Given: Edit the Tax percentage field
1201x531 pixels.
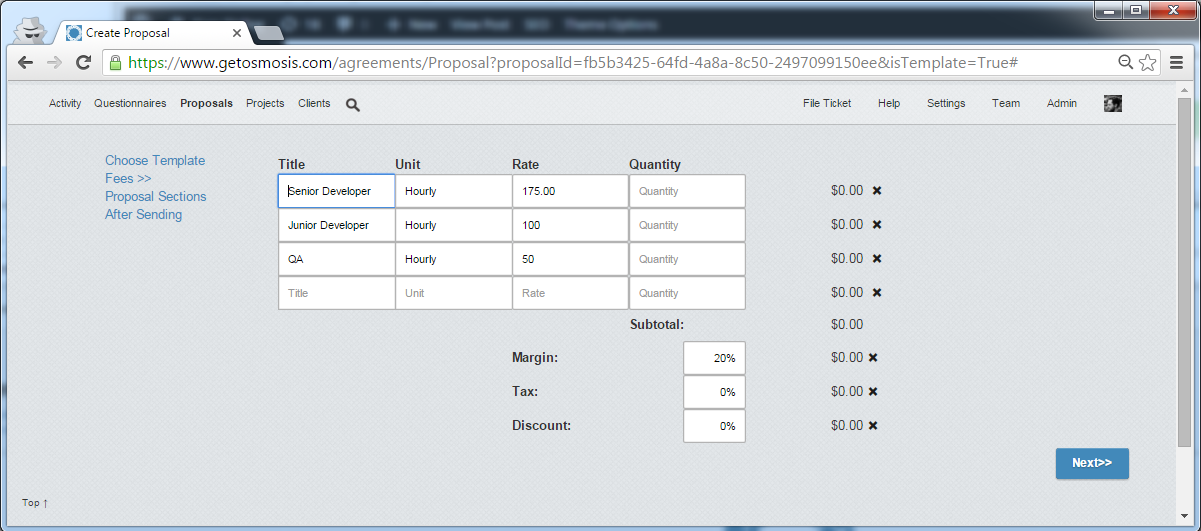Looking at the screenshot, I should coord(714,392).
